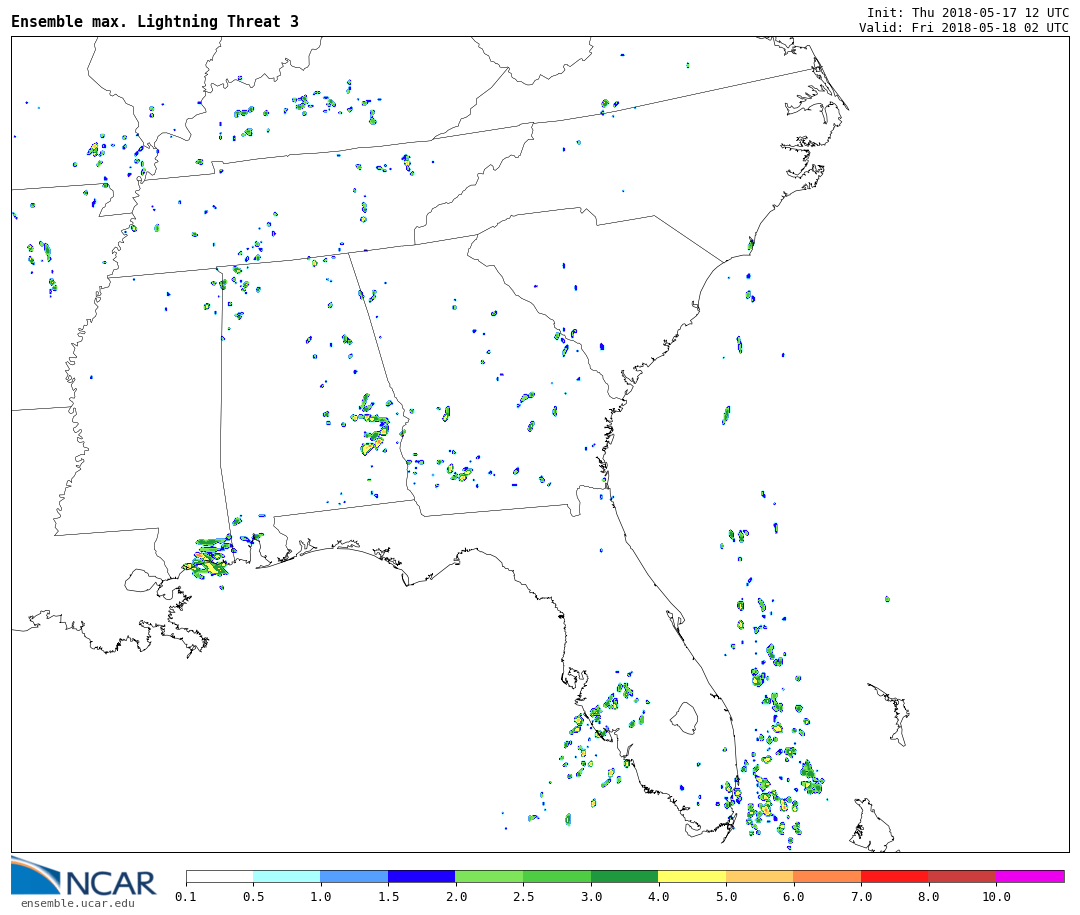
Task: Select the dark red swatch between 8.0 and 10.0
Action: pos(962,876)
